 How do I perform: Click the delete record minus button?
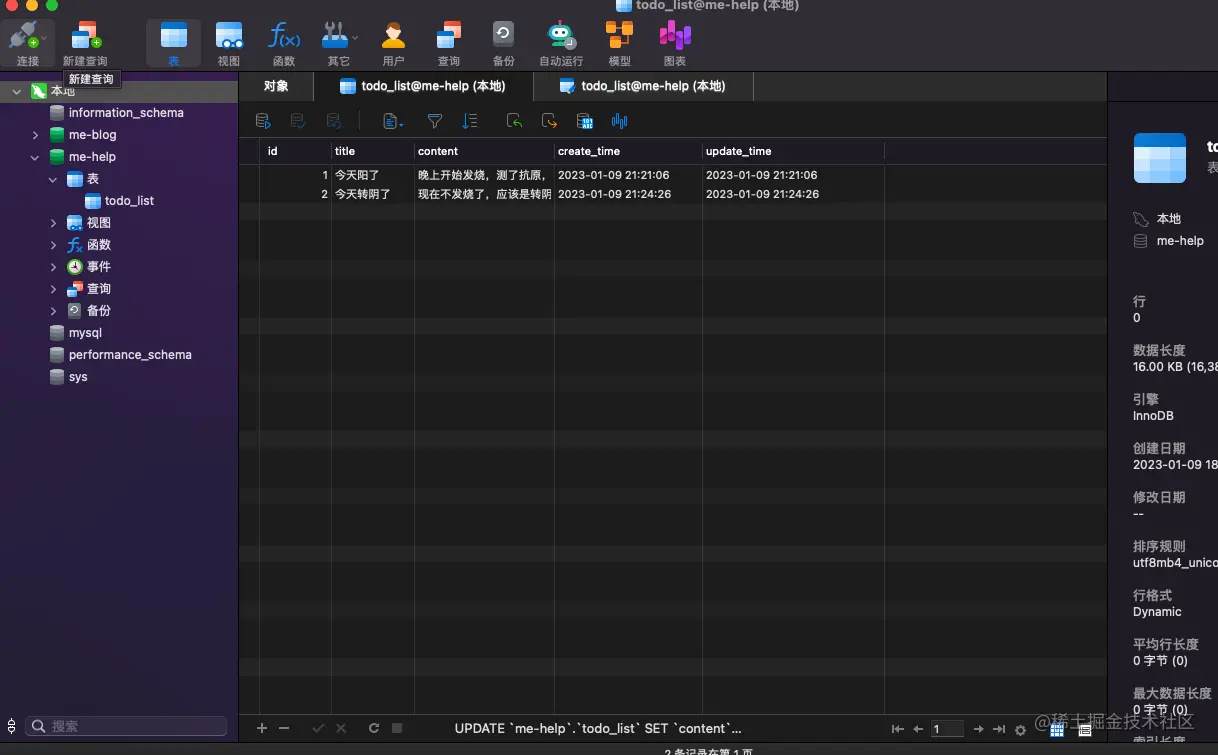[284, 729]
